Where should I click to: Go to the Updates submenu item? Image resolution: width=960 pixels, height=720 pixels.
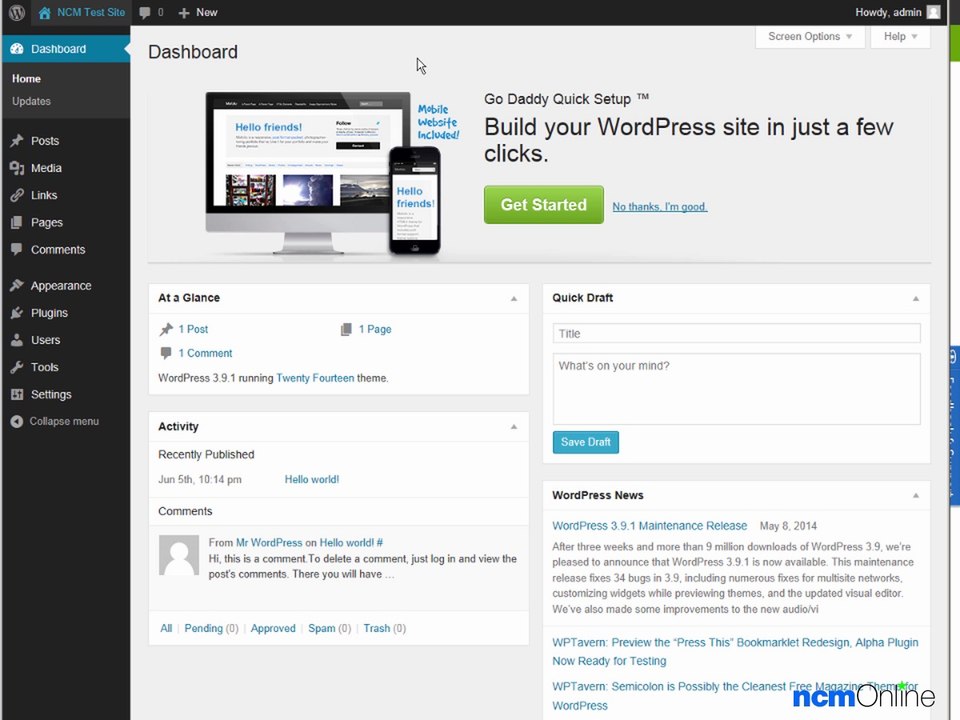[x=31, y=101]
